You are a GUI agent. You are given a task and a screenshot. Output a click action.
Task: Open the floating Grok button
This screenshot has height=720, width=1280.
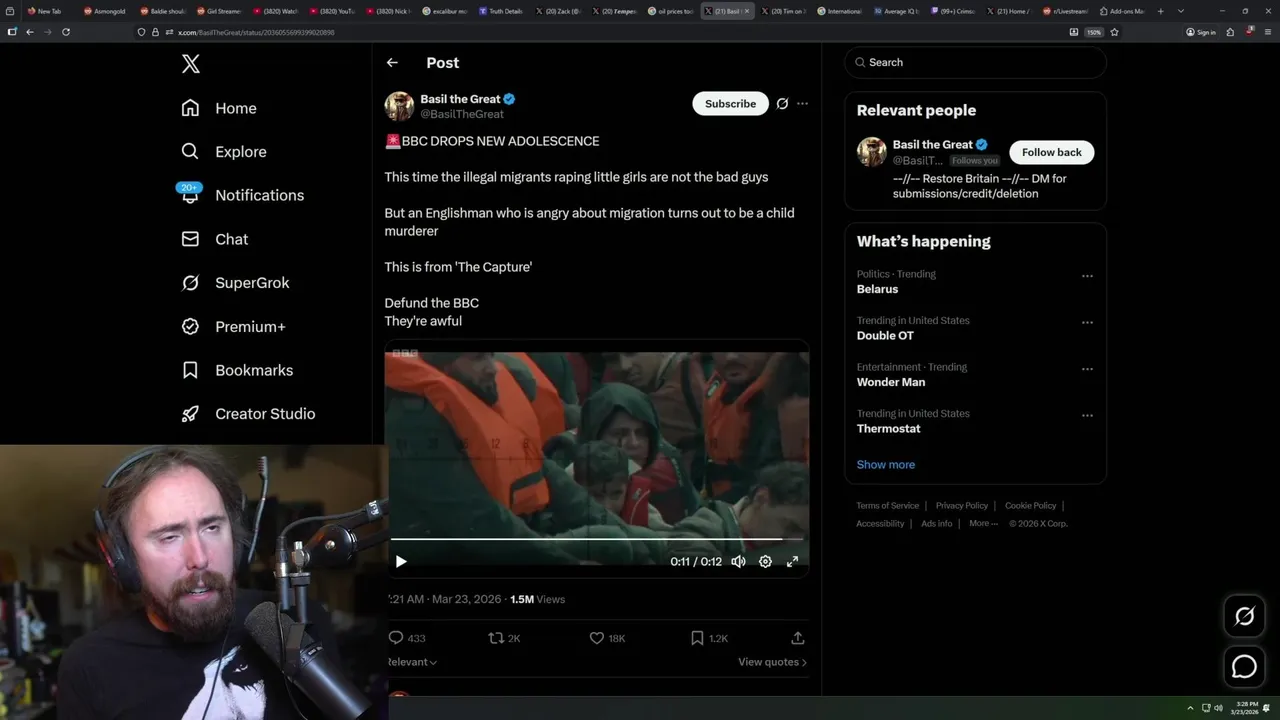pos(1245,617)
